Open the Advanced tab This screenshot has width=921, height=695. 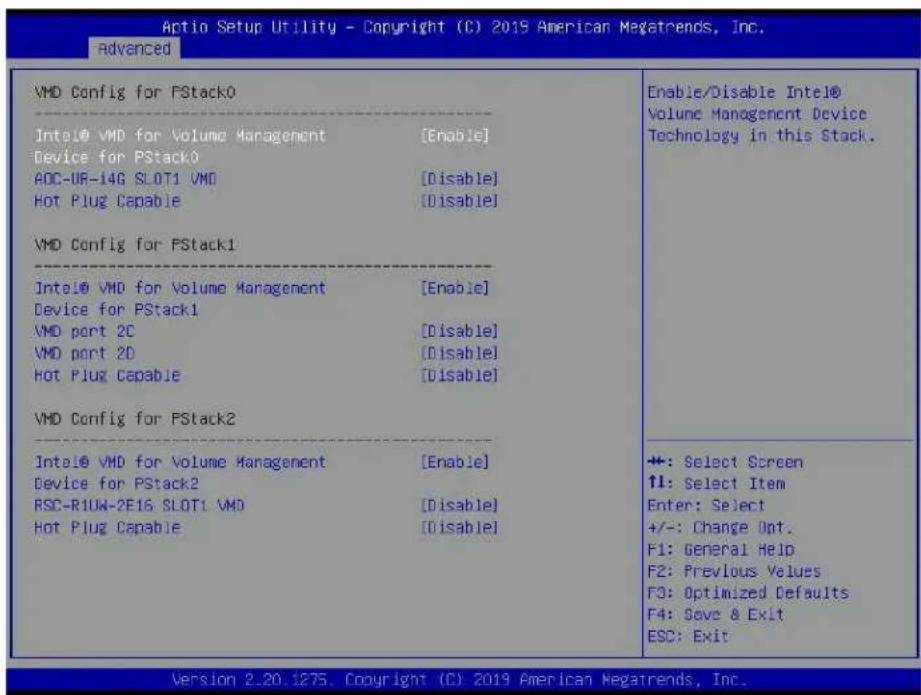click(x=134, y=48)
